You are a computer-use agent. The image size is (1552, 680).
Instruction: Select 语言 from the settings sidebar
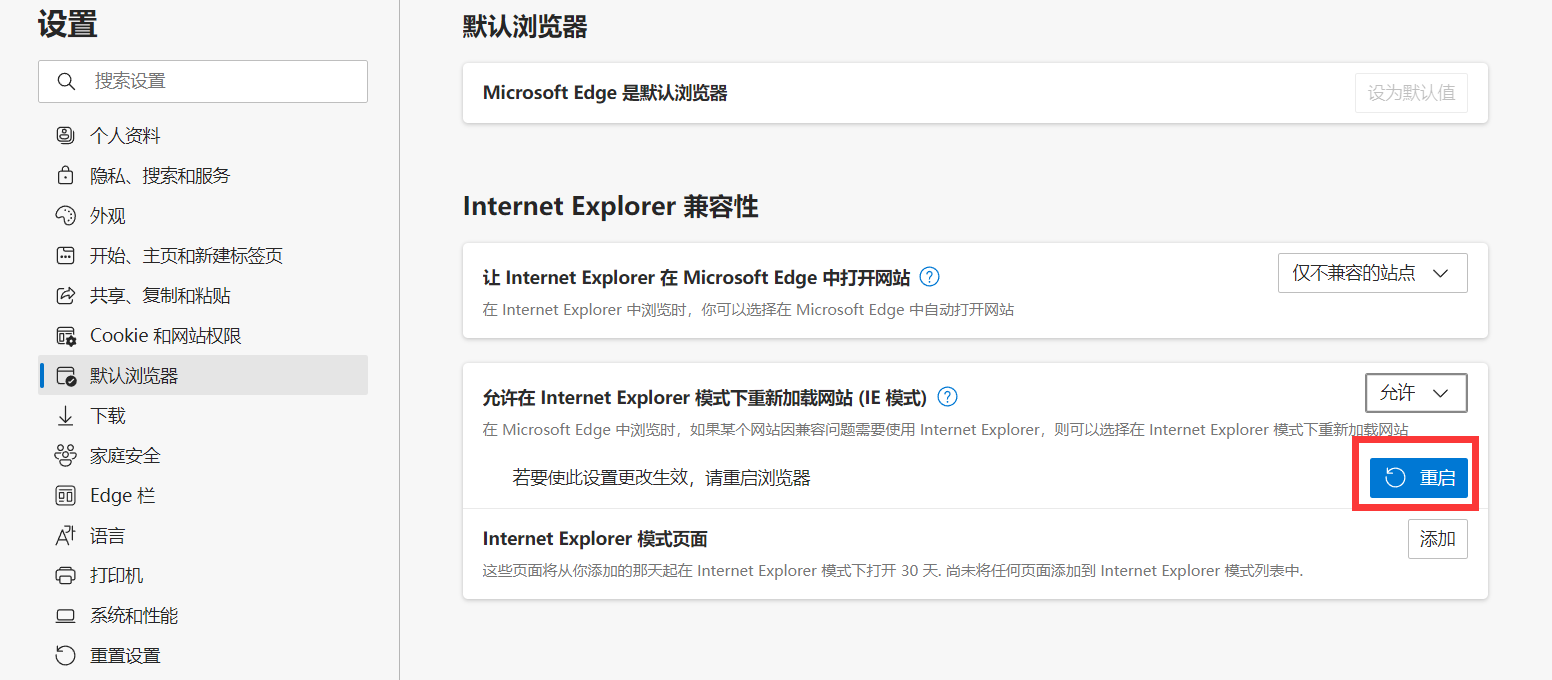(x=65, y=535)
